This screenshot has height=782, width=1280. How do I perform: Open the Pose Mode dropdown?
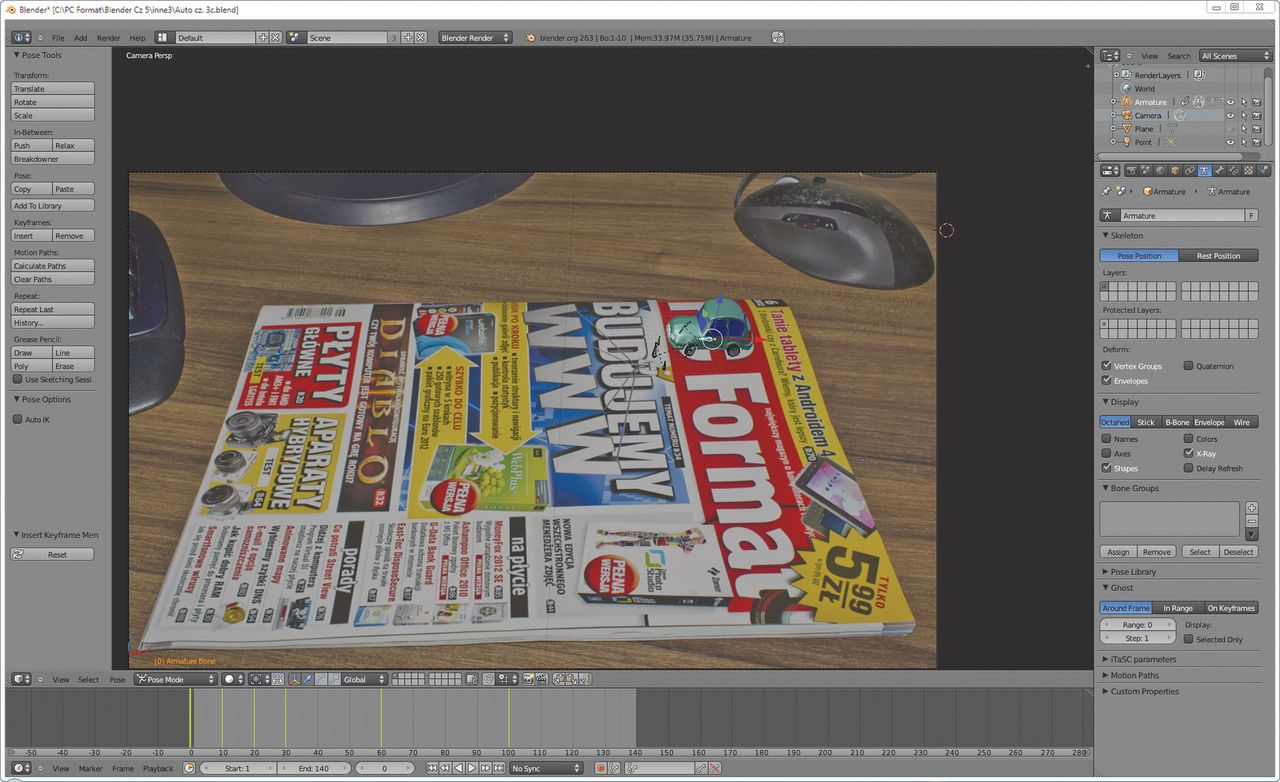175,679
